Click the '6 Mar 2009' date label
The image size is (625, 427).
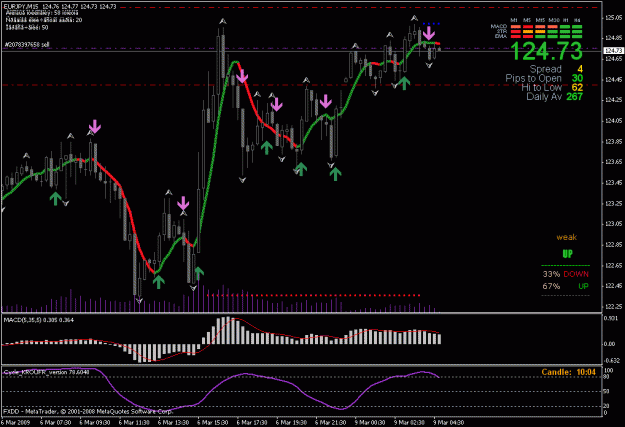16,422
